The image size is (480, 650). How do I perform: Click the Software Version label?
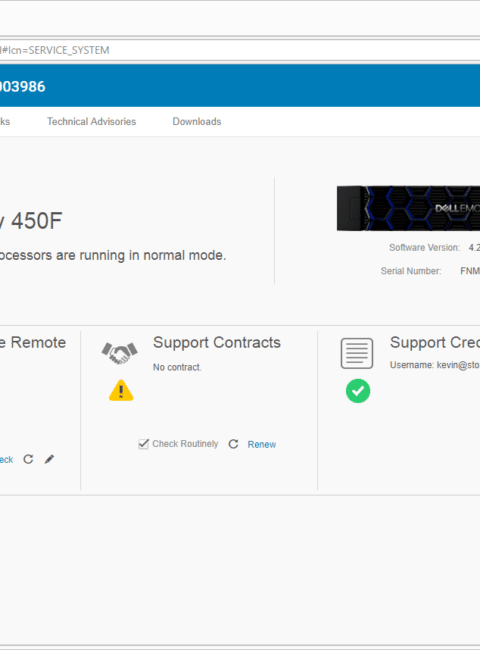(424, 247)
